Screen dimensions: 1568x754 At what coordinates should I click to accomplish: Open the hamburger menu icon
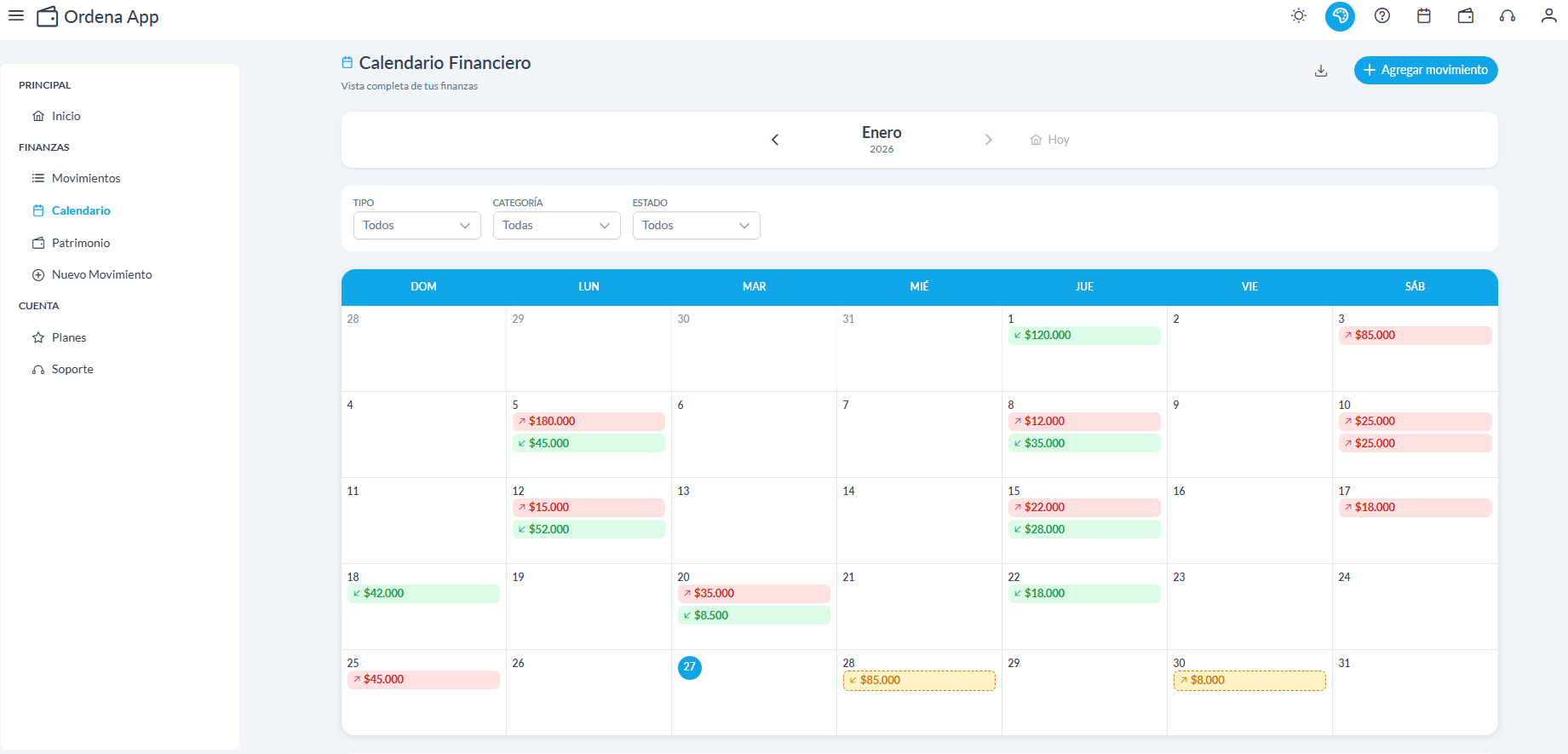tap(16, 15)
